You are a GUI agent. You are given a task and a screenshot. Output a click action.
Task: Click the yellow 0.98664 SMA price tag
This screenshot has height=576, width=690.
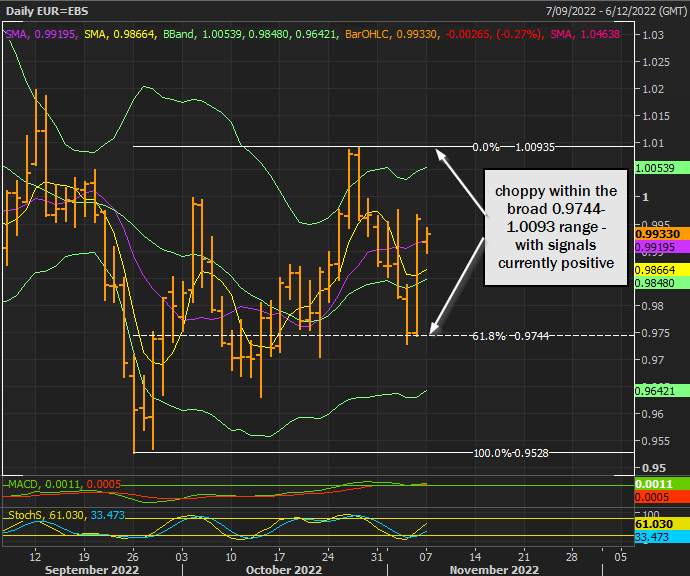[x=662, y=270]
